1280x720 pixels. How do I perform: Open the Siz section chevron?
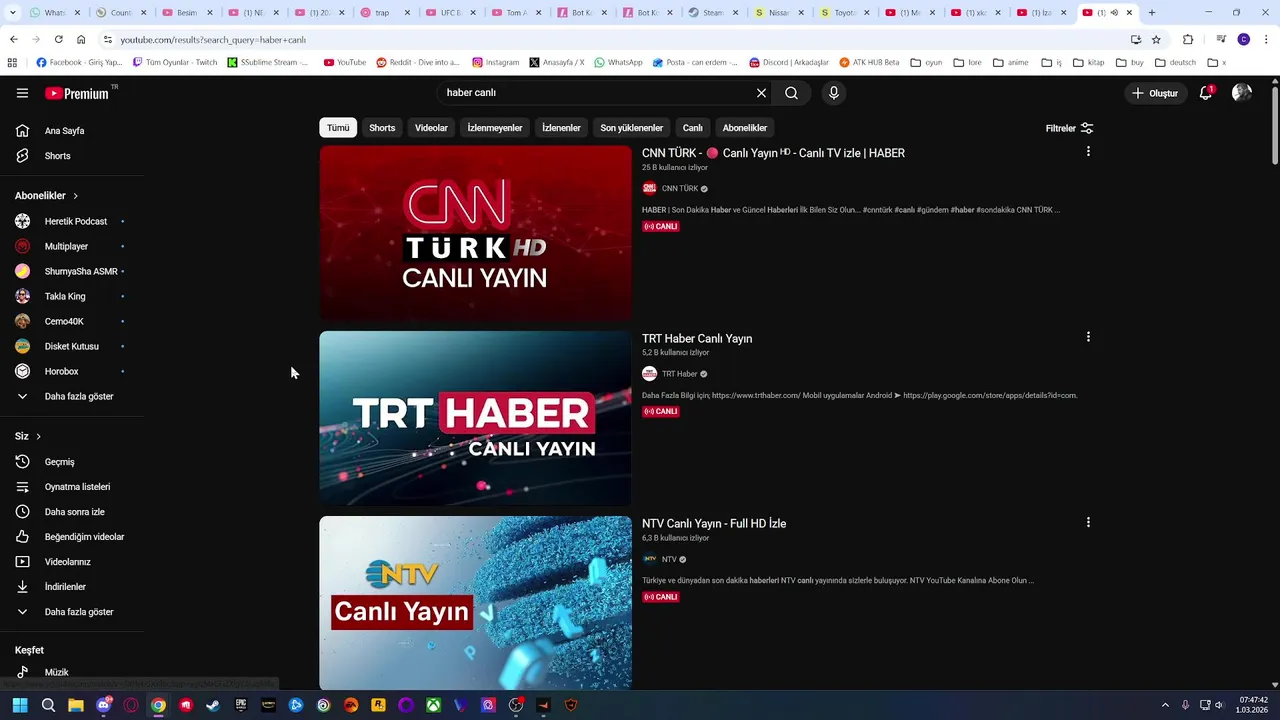[x=38, y=436]
